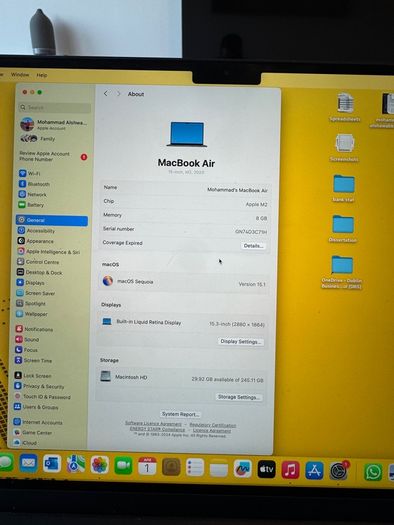
Task: Click the Storage Settings… button
Action: (238, 397)
